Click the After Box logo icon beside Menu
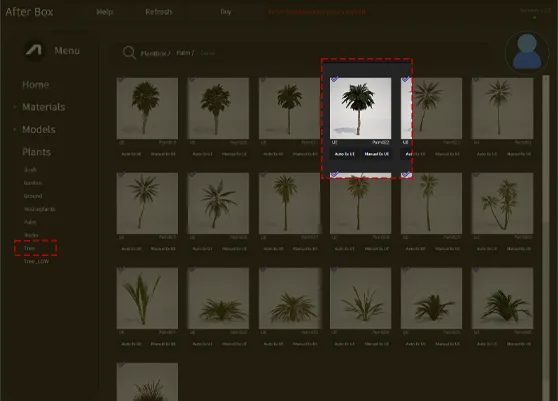The image size is (558, 401). tap(34, 50)
